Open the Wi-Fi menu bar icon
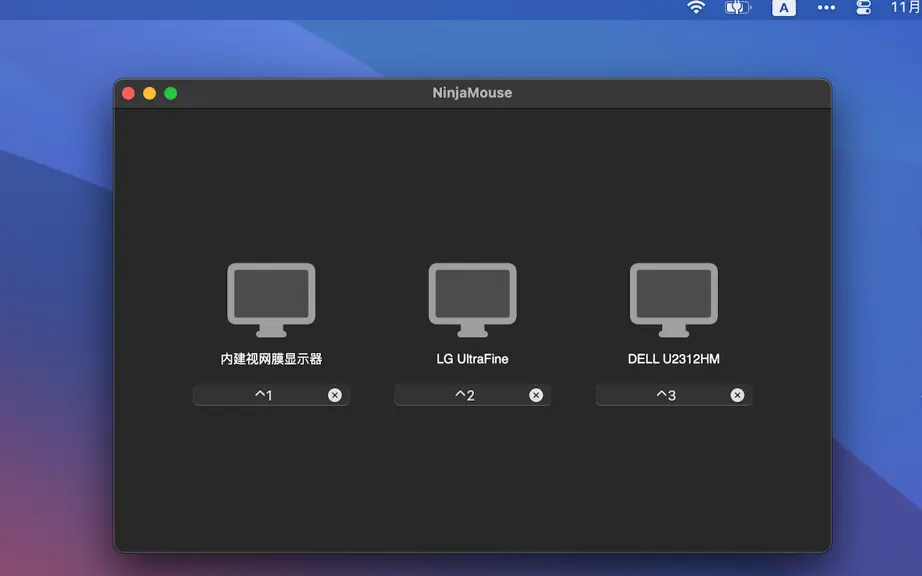The height and width of the screenshot is (576, 922). pos(696,8)
